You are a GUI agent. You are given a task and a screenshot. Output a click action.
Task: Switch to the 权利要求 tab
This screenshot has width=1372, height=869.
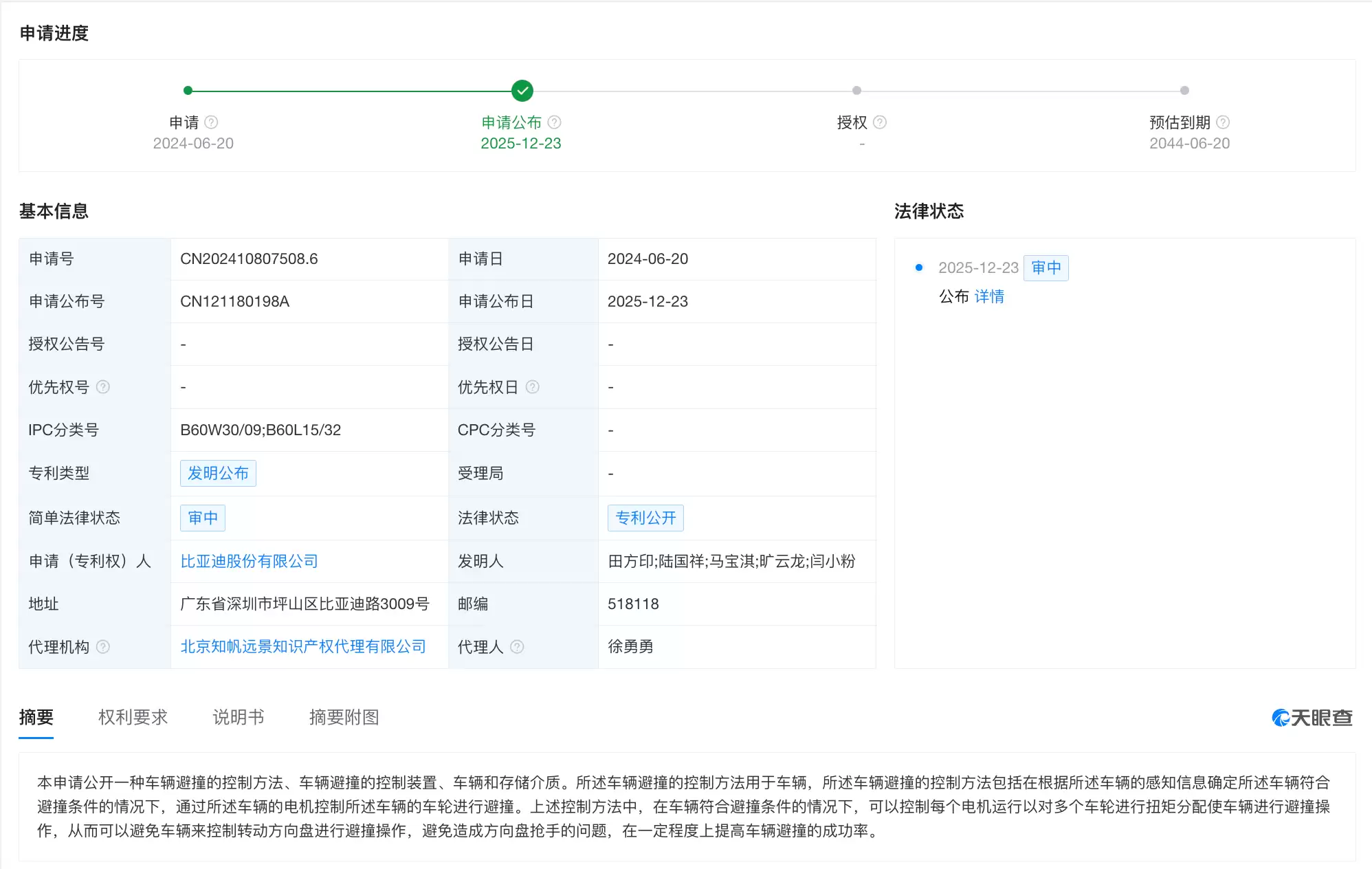133,717
